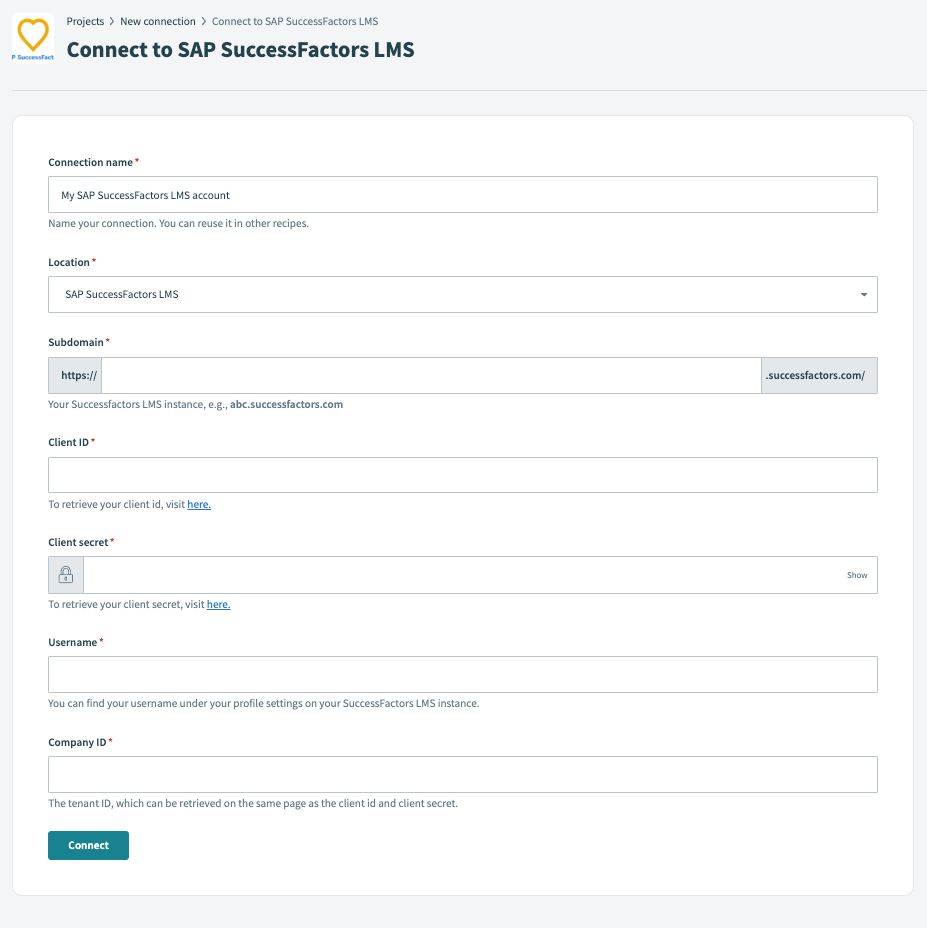
Task: Click the https:// prefix label
Action: pos(75,374)
